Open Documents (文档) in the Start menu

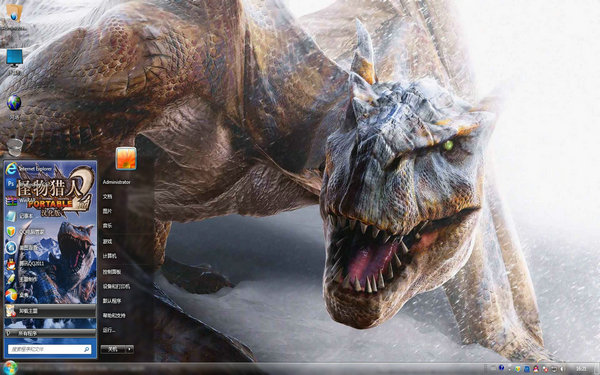tap(107, 196)
